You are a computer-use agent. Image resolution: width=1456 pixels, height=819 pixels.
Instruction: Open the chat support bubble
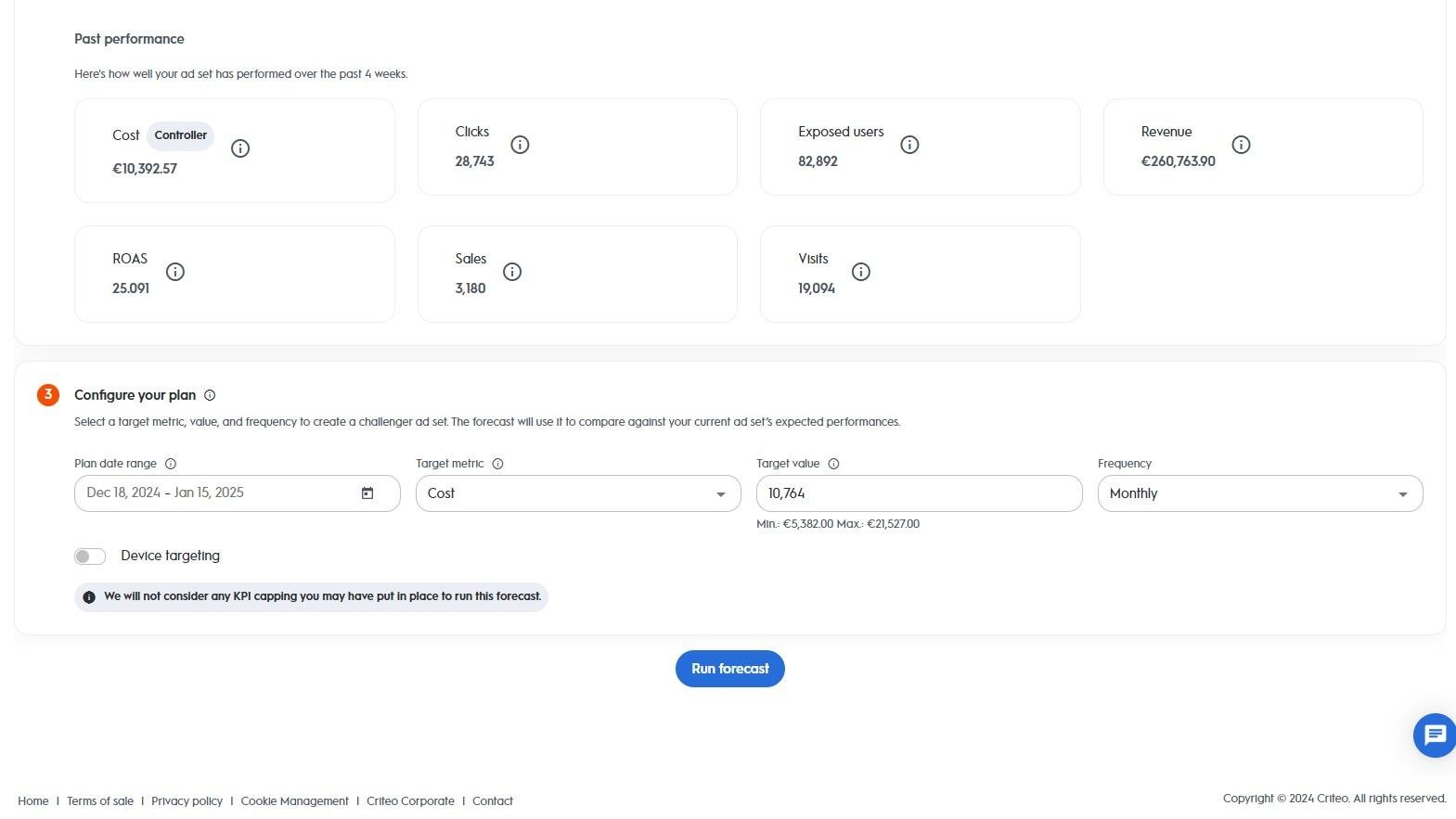point(1434,736)
